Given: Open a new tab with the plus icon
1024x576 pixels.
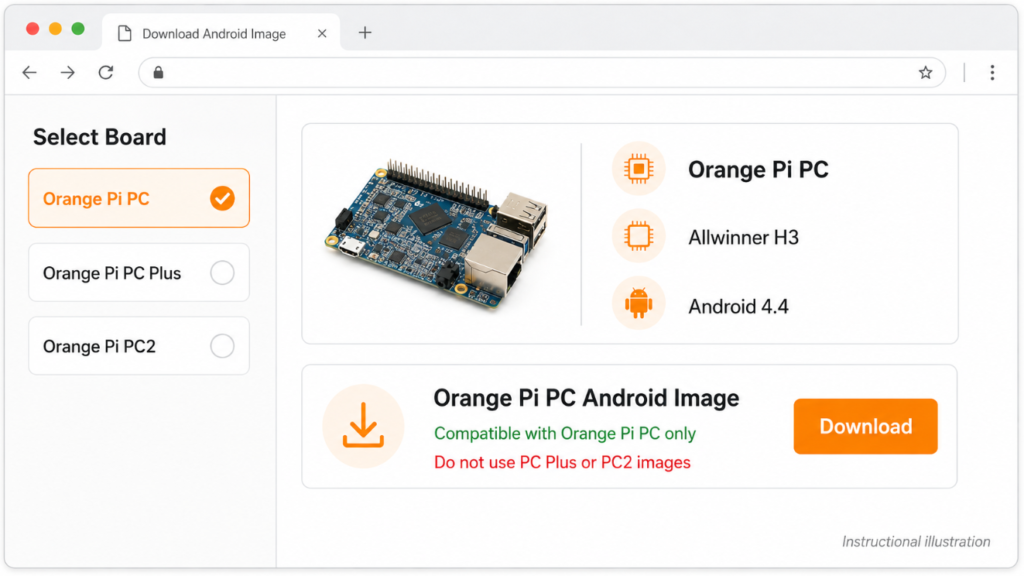Looking at the screenshot, I should point(365,33).
